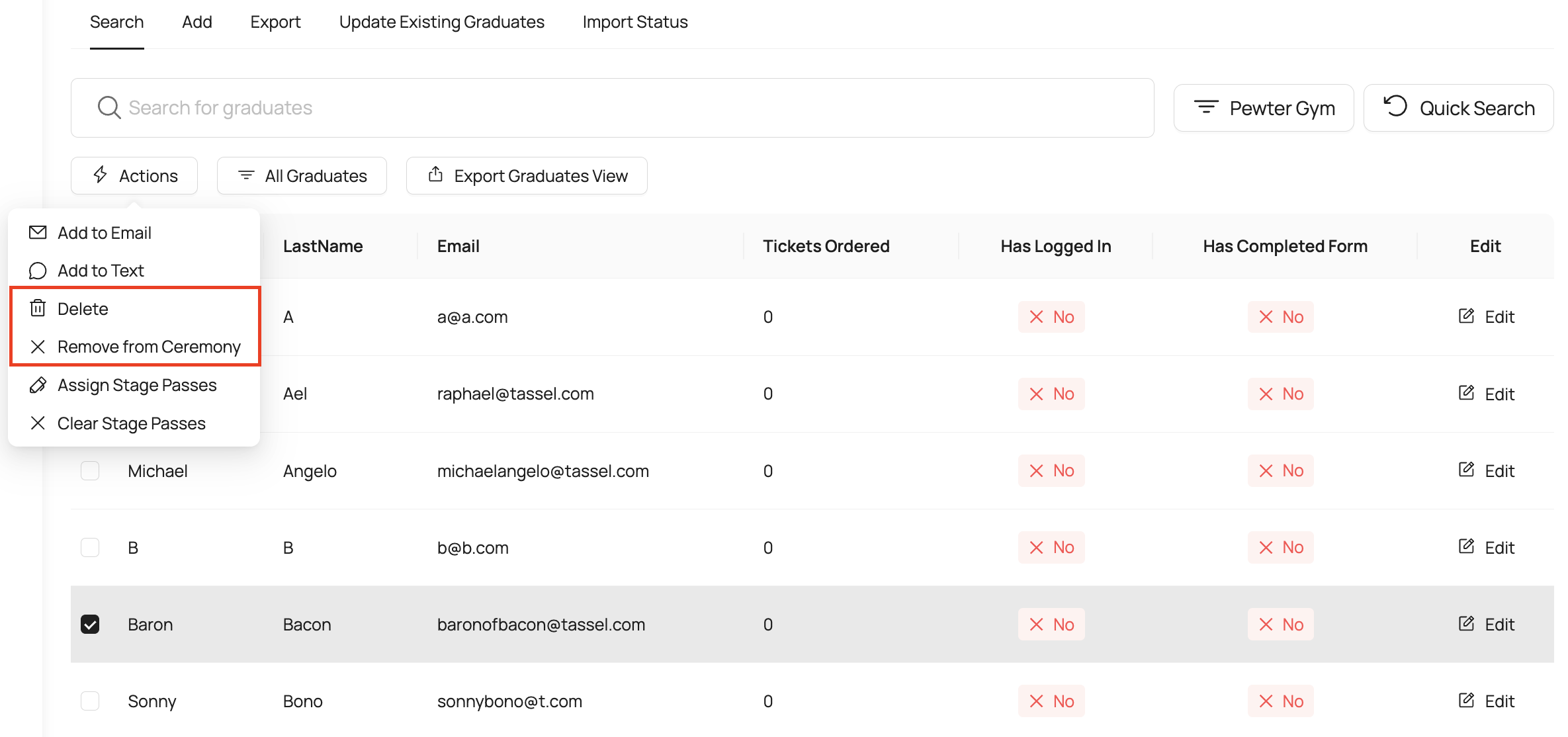The image size is (1568, 737).
Task: Click the envelope icon for Add to Email
Action: coord(38,233)
